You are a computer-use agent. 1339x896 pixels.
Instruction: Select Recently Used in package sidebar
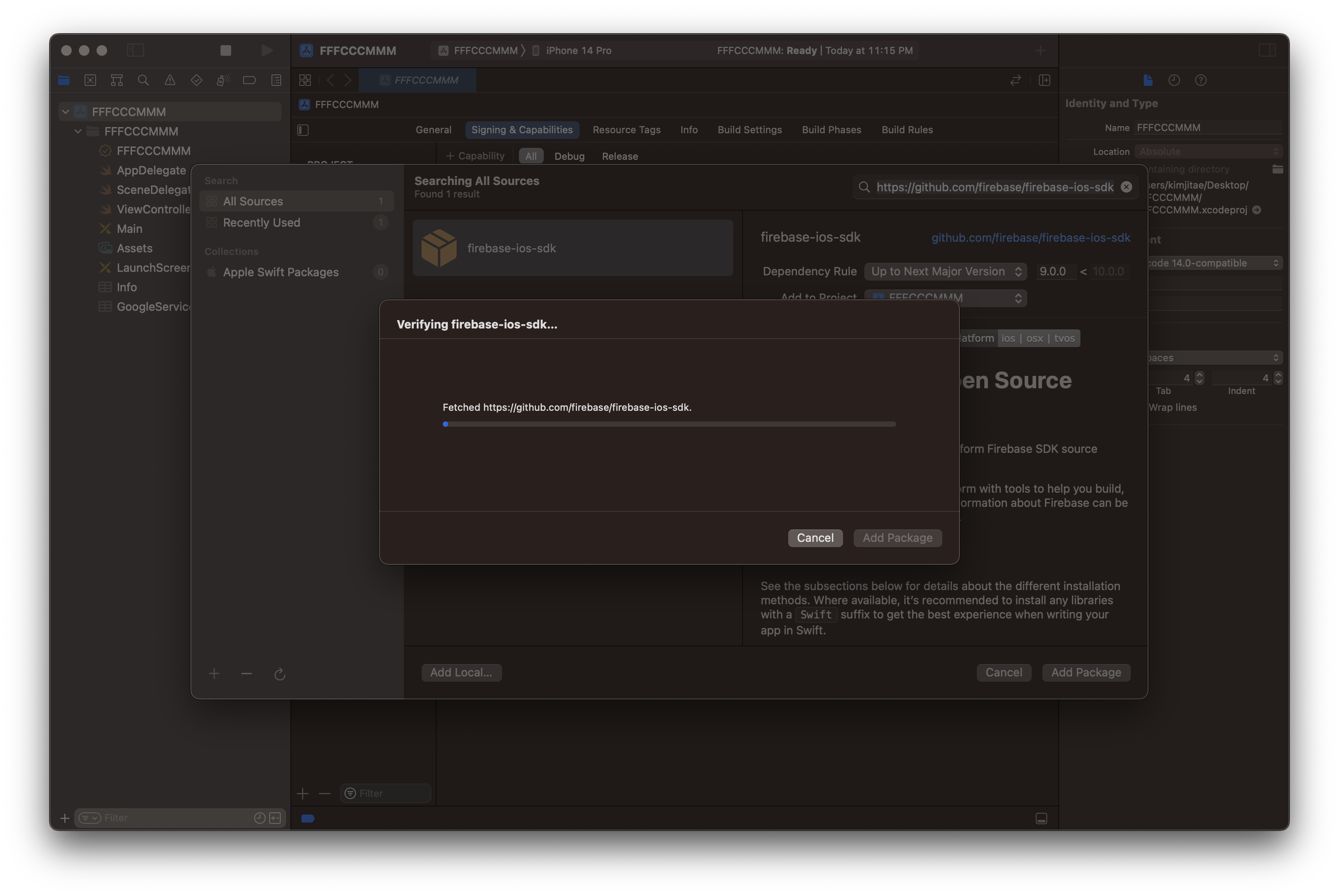(297, 222)
